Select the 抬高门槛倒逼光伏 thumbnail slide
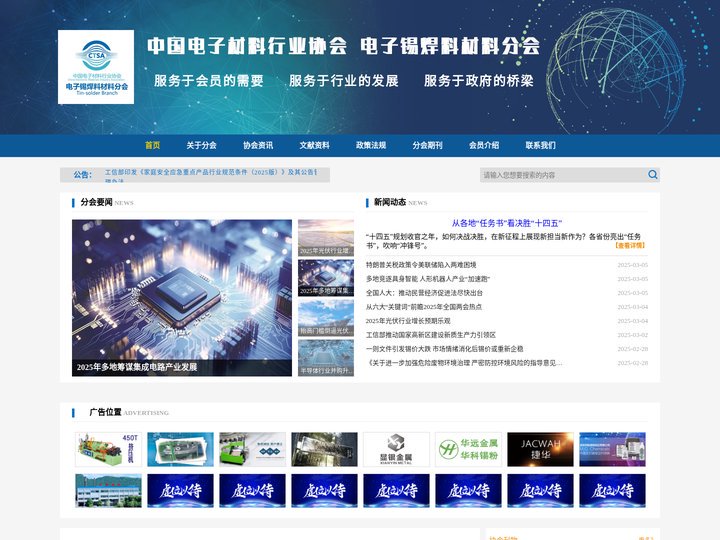 pyautogui.click(x=326, y=318)
